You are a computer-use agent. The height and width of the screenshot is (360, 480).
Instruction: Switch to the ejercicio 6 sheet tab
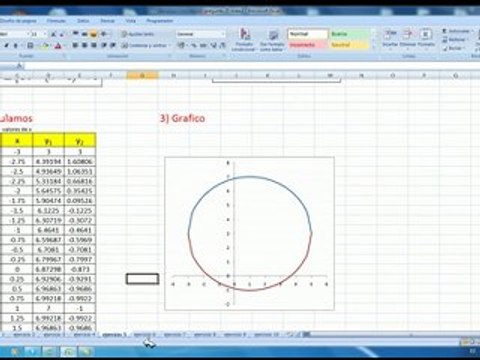point(145,335)
